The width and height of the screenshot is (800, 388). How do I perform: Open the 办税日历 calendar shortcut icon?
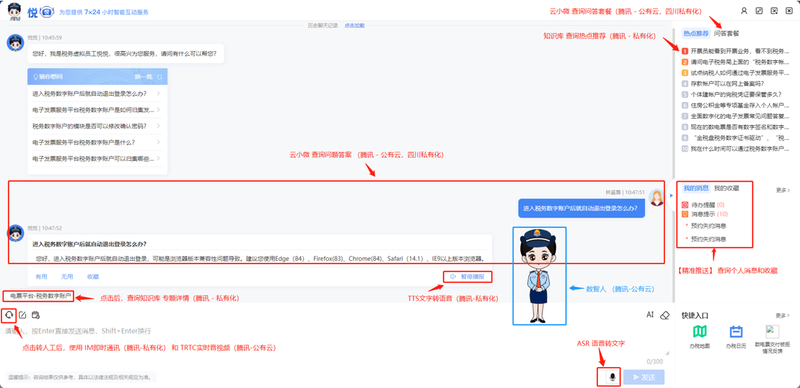[736, 332]
